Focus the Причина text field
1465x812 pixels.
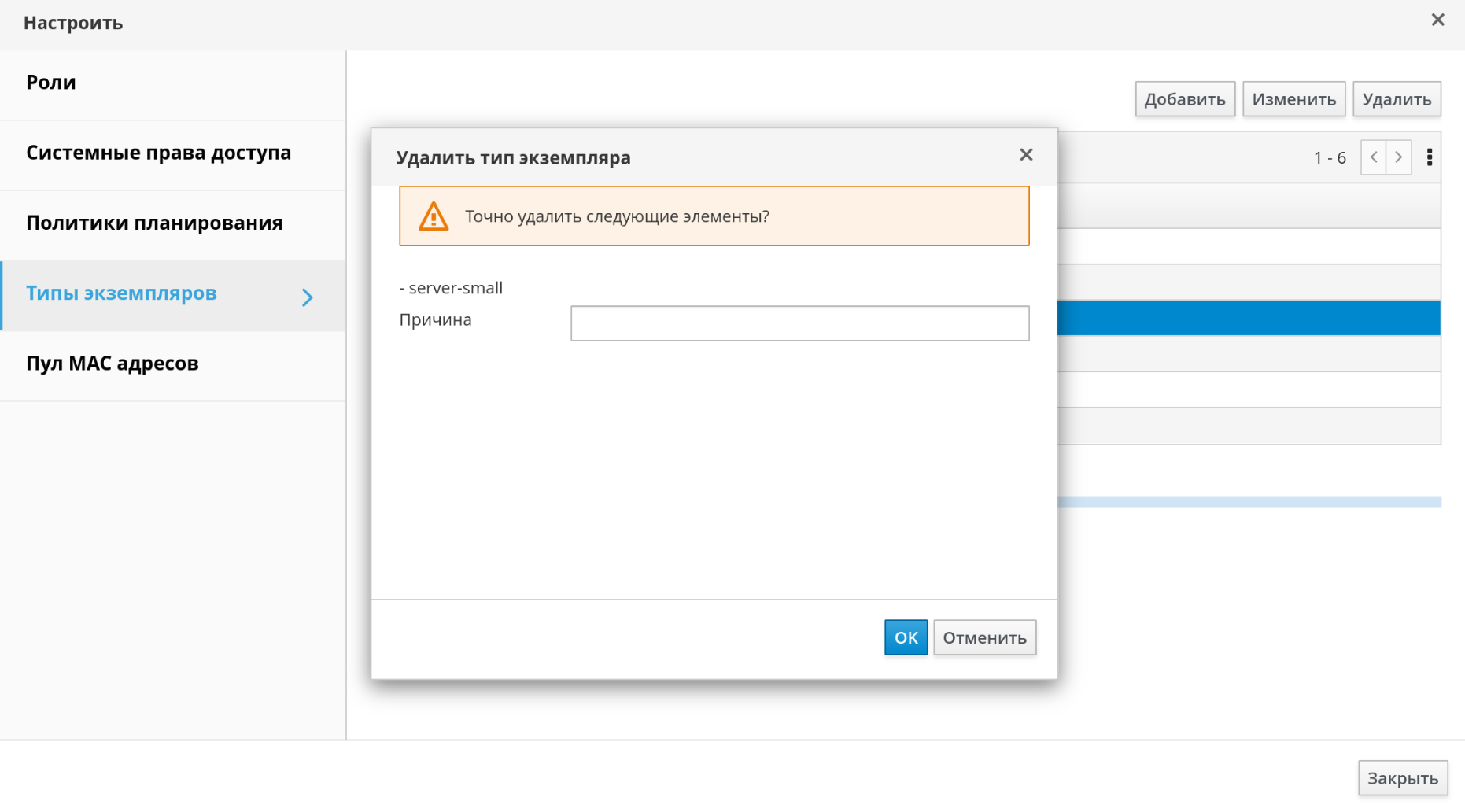799,323
